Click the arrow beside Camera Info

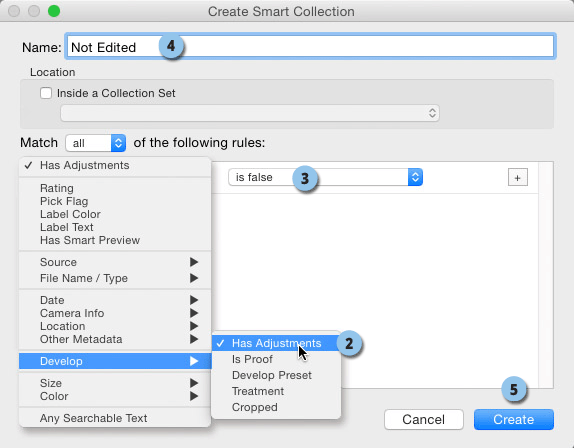pos(194,313)
